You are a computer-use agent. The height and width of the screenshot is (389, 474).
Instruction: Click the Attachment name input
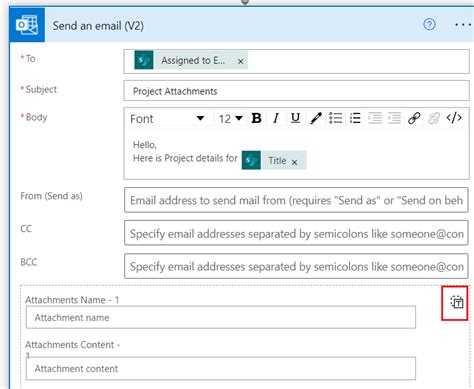221,317
